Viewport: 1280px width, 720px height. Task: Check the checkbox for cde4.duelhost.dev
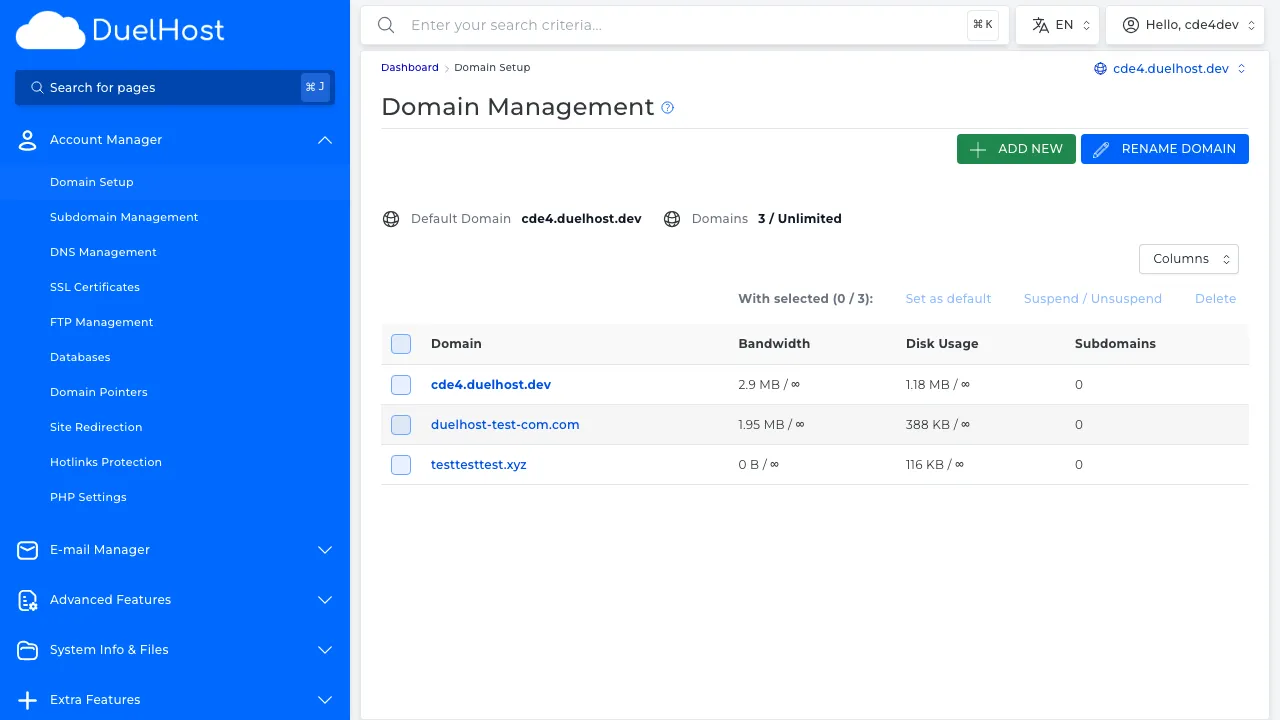pyautogui.click(x=400, y=384)
